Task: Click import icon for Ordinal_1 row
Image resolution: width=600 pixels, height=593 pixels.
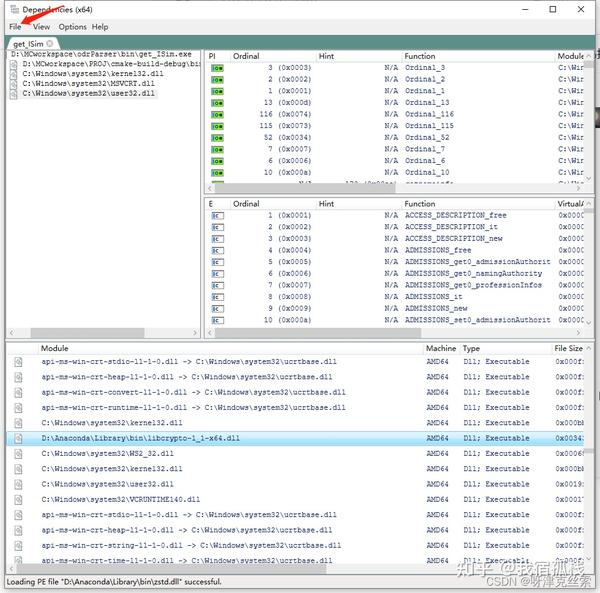Action: (x=217, y=91)
